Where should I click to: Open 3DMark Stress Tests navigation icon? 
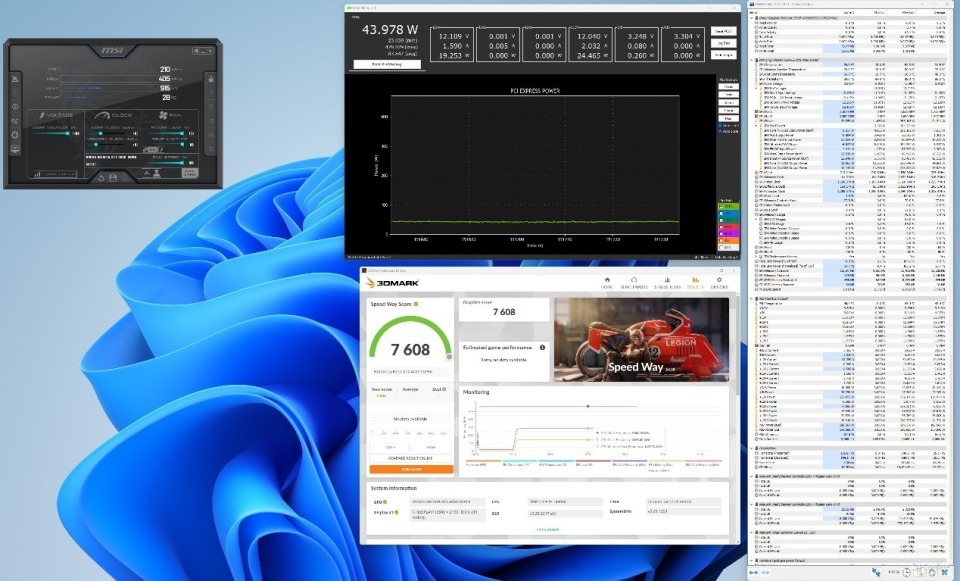pyautogui.click(x=667, y=280)
